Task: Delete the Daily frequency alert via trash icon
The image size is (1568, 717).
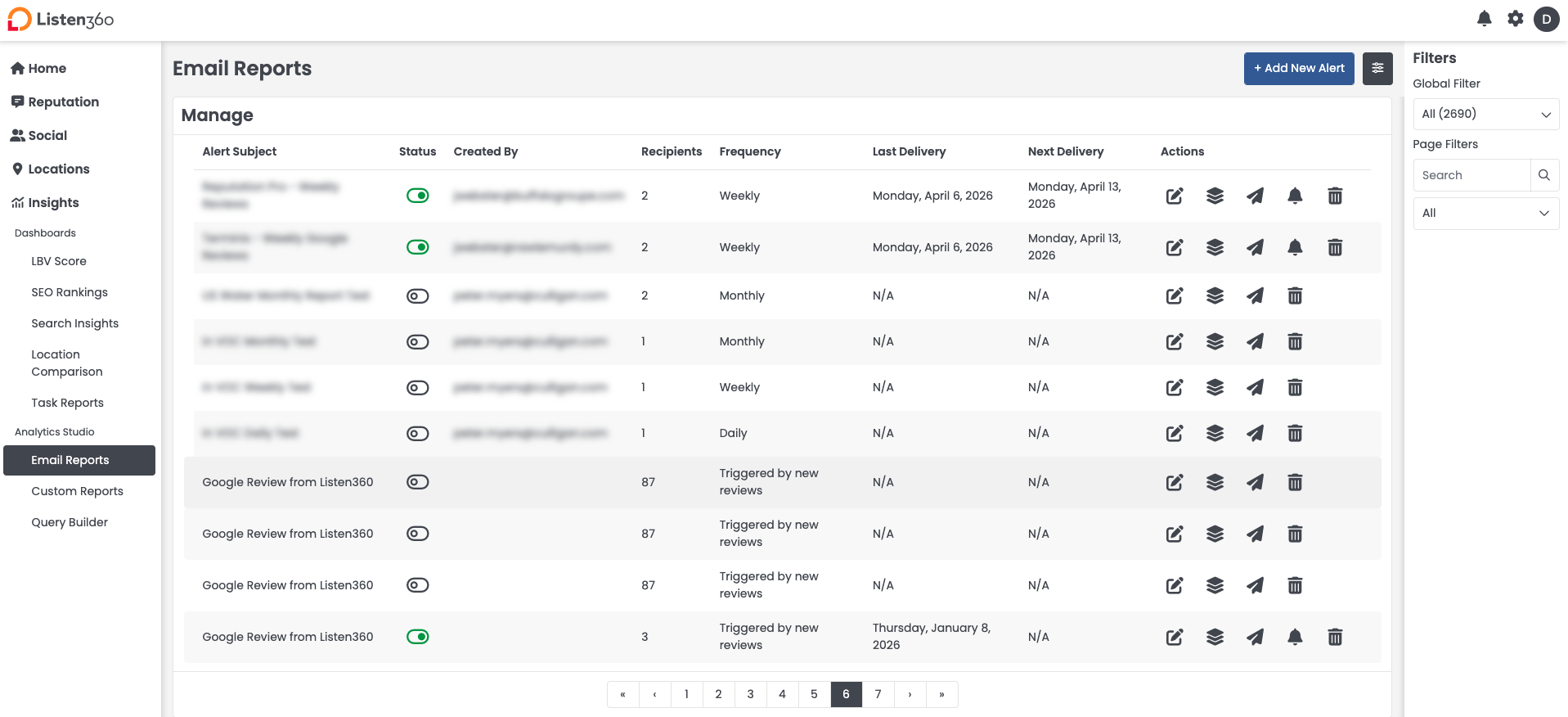Action: (1295, 433)
